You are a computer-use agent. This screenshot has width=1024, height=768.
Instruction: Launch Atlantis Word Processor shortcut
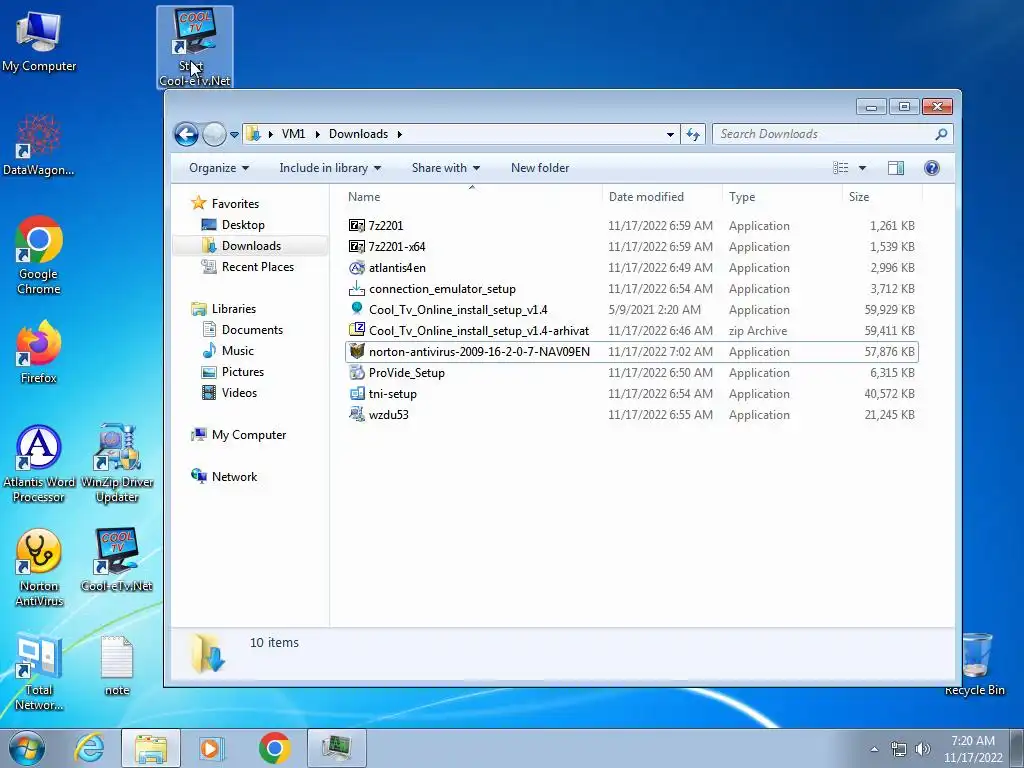[x=39, y=463]
